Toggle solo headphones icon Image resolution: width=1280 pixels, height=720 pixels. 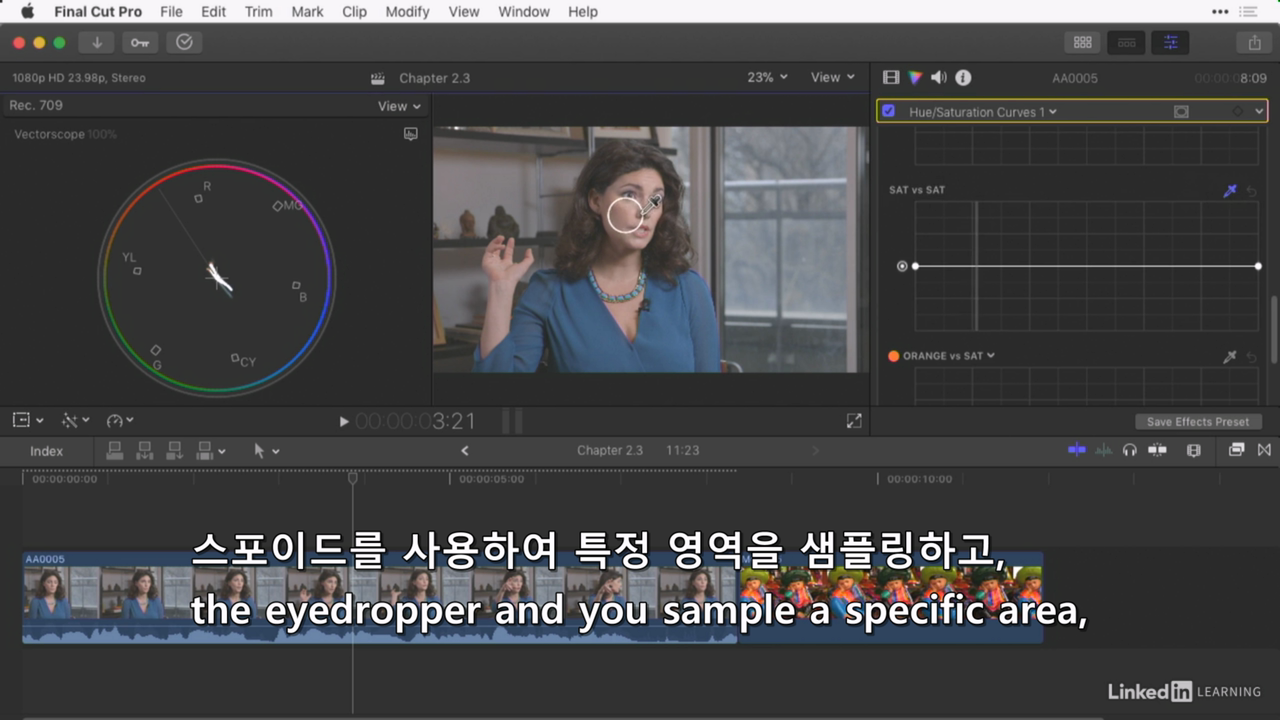1130,450
